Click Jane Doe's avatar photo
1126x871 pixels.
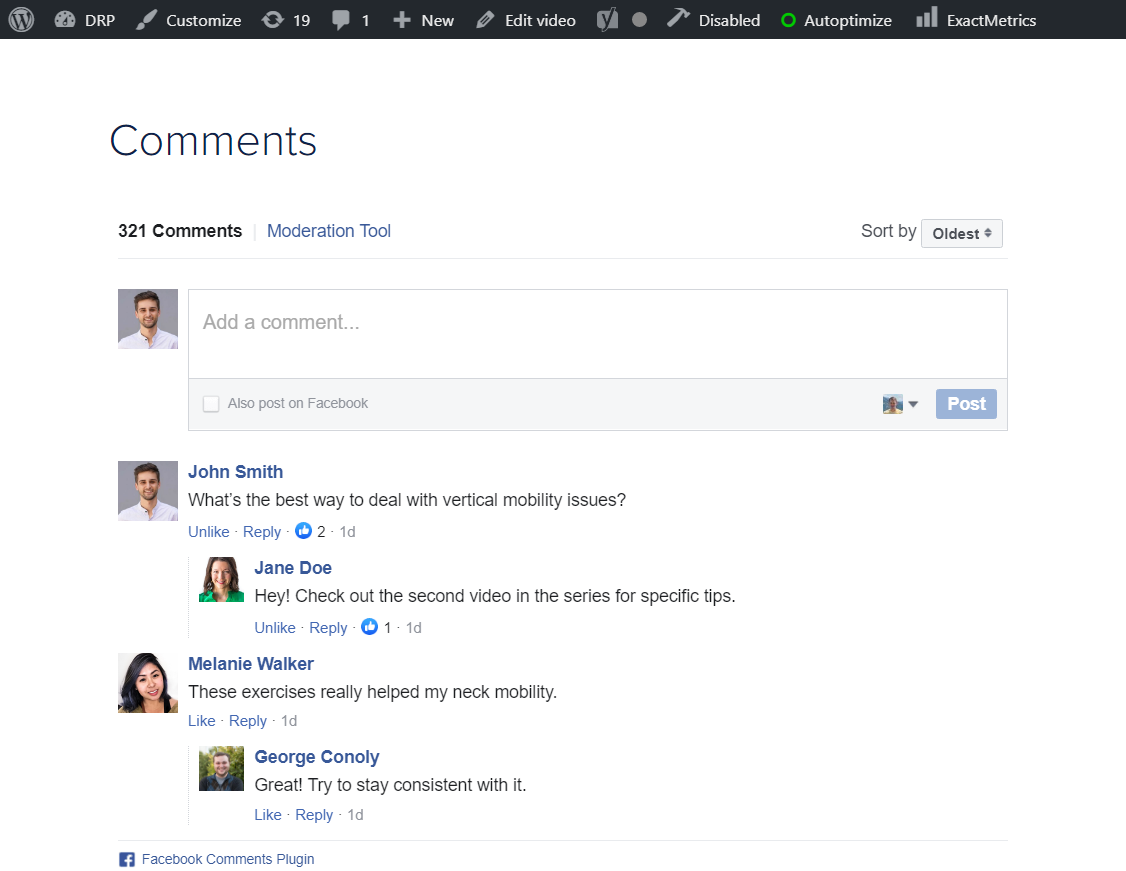tap(221, 579)
